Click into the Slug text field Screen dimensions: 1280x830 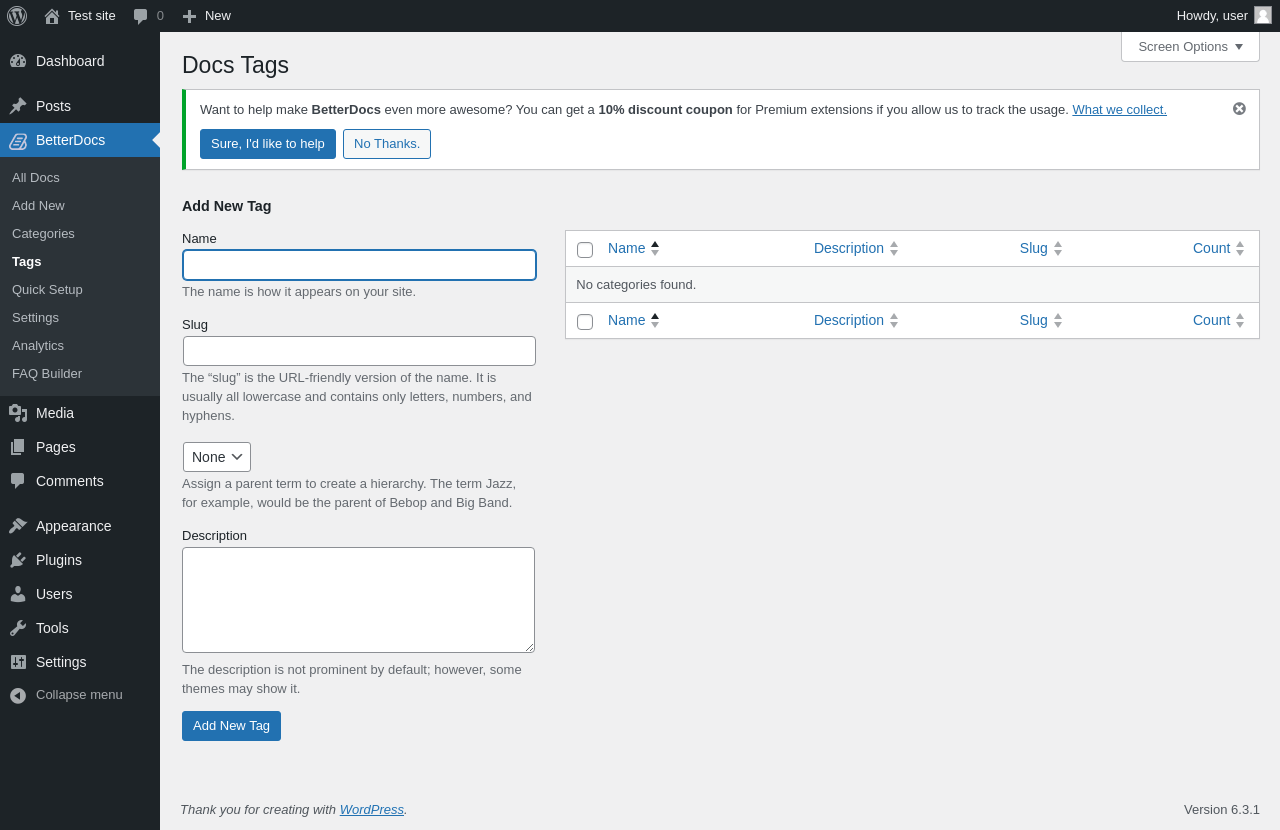[x=359, y=351]
